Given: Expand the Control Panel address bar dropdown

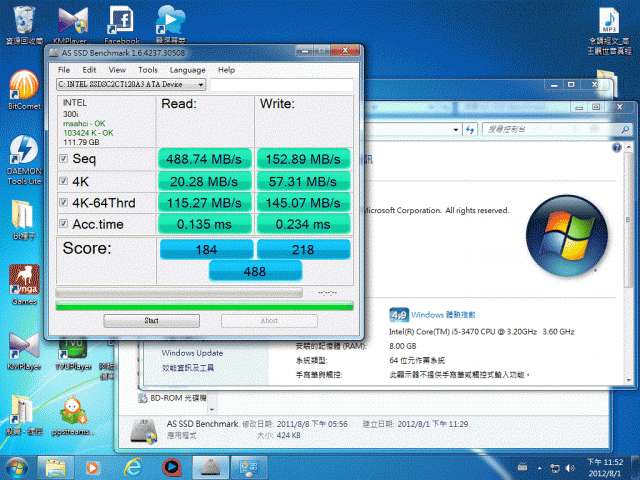Looking at the screenshot, I should pyautogui.click(x=456, y=130).
